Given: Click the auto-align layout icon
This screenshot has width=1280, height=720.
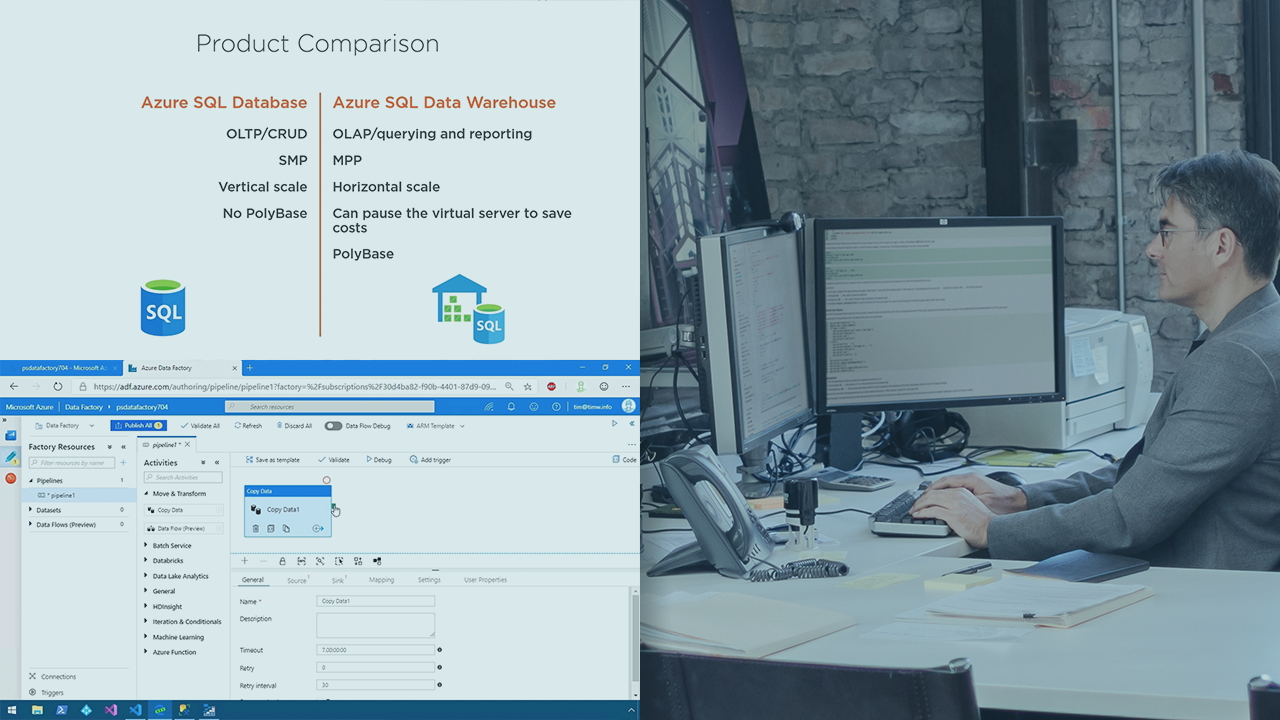Looking at the screenshot, I should click(358, 561).
